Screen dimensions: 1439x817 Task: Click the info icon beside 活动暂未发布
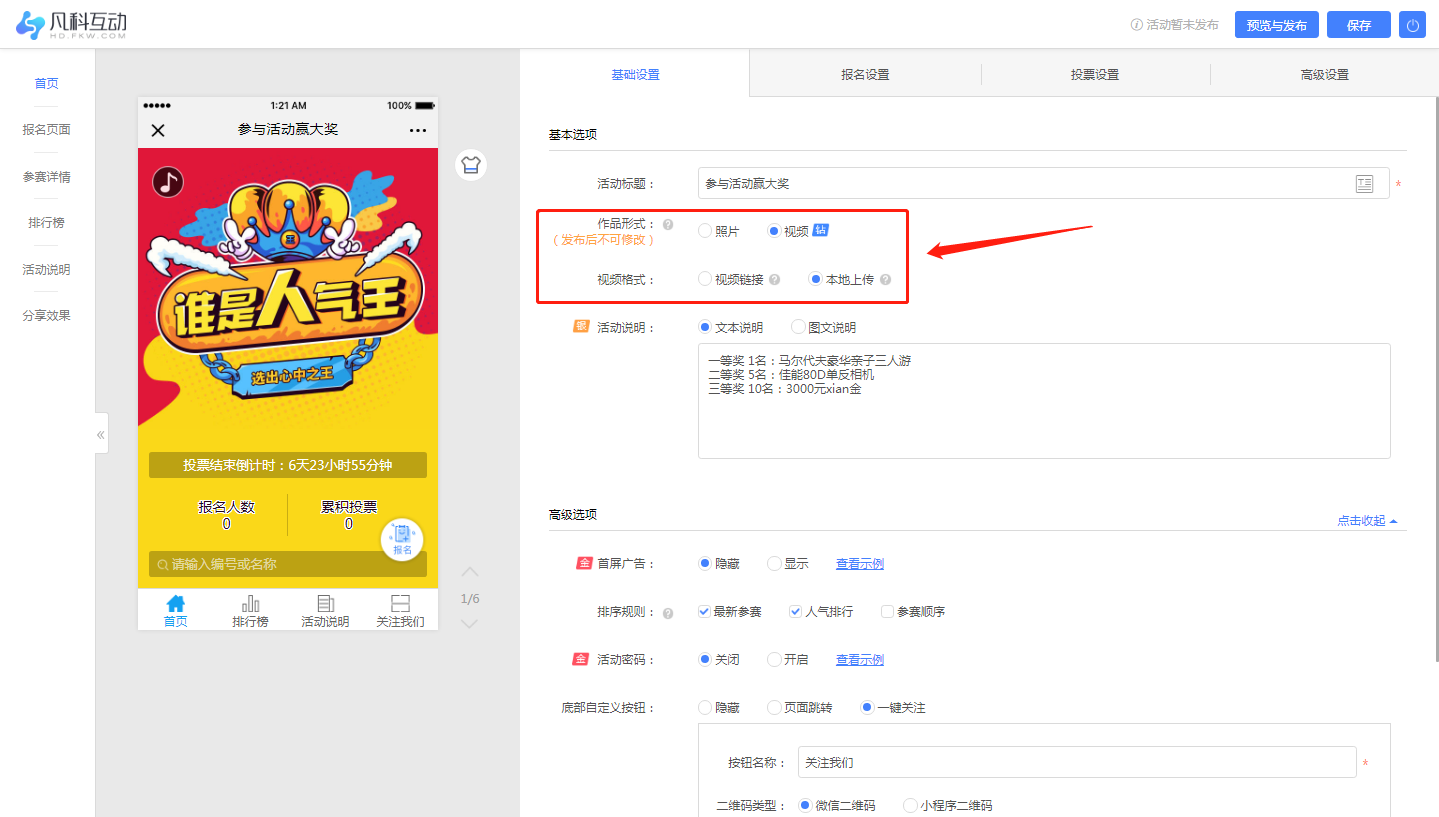coord(1136,25)
